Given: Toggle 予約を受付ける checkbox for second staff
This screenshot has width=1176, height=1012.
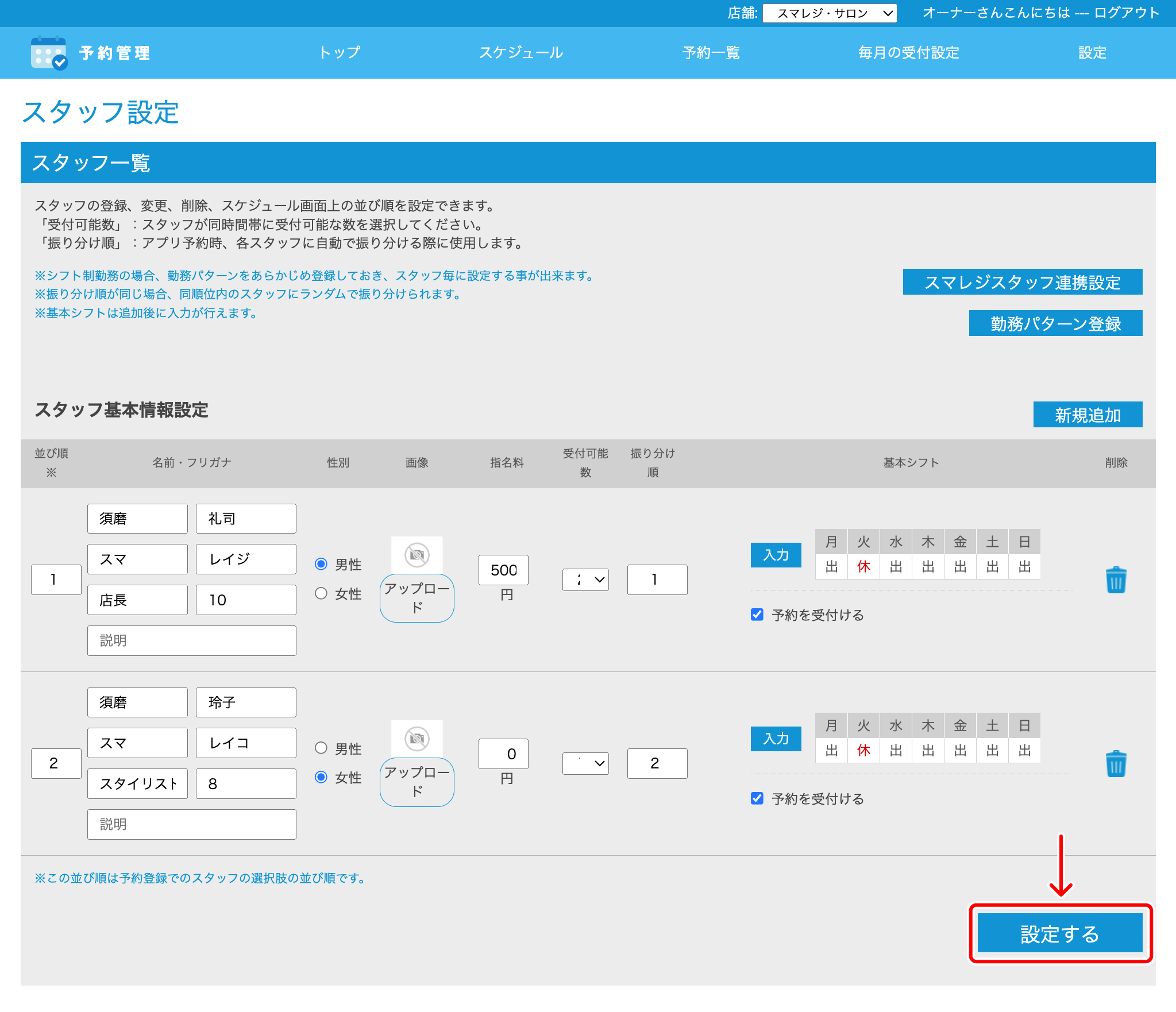Looking at the screenshot, I should [757, 798].
